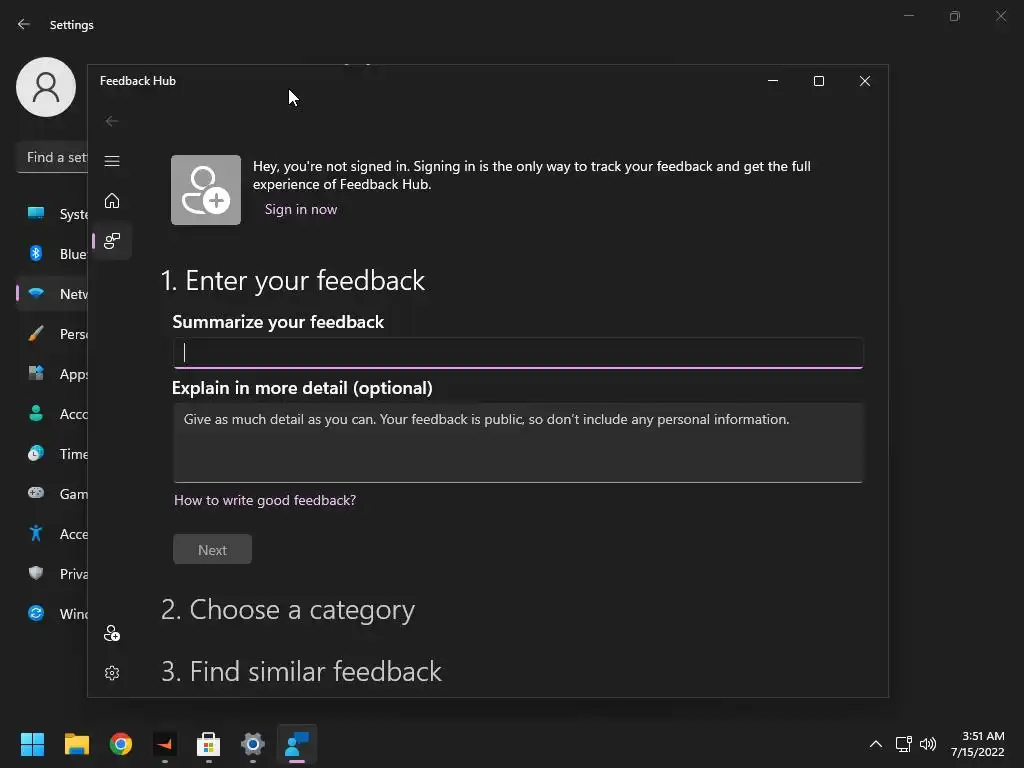The width and height of the screenshot is (1024, 768).
Task: Click the volume speaker tray icon
Action: [x=928, y=744]
